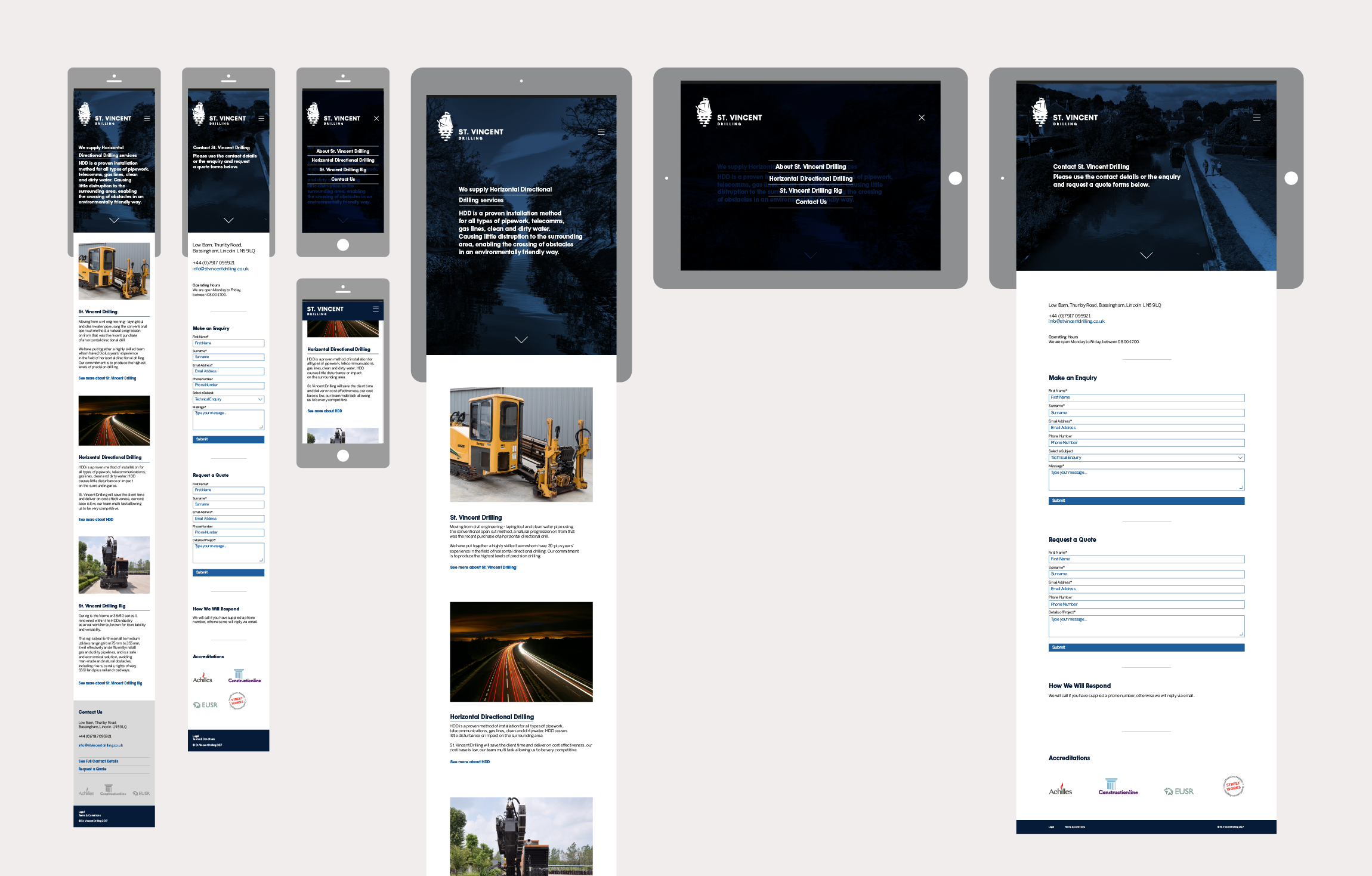Select About St. Vincent Drilling in tablet menu
The height and width of the screenshot is (876, 1372).
click(811, 166)
